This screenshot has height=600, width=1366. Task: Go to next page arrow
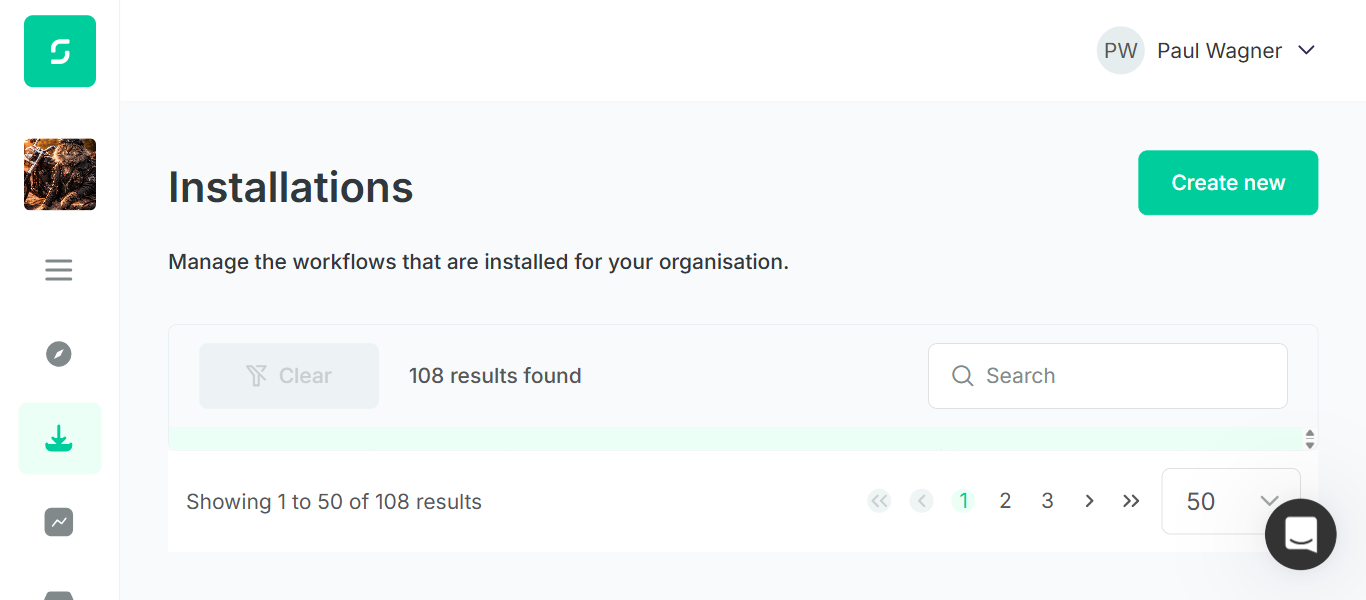point(1089,501)
